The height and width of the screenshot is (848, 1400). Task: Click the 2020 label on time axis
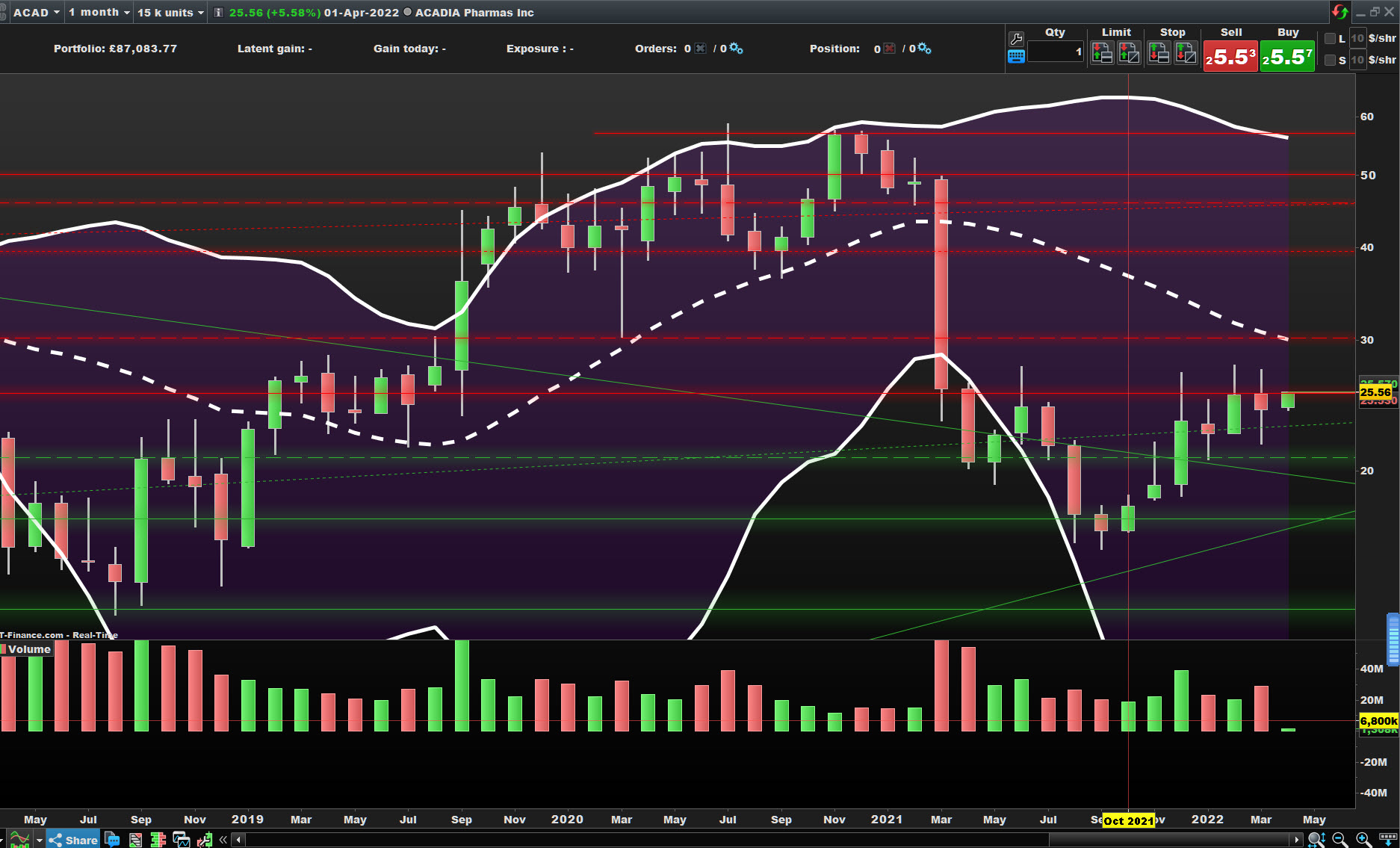[x=567, y=820]
